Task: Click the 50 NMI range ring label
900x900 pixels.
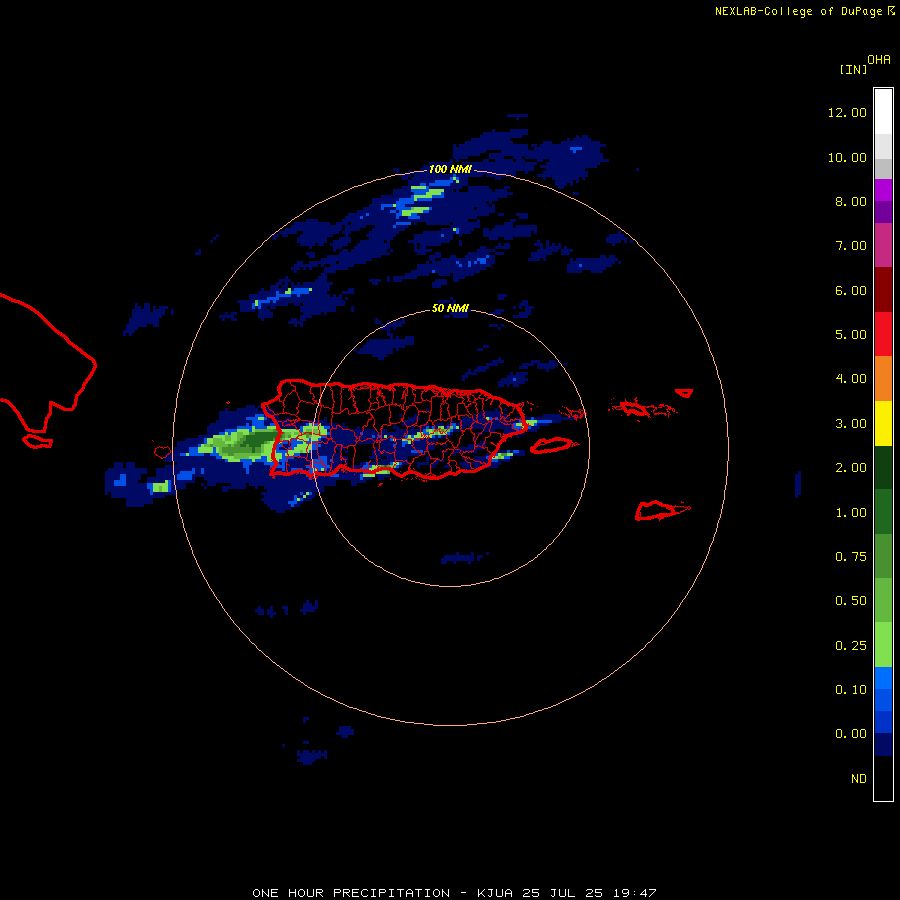Action: (x=450, y=309)
